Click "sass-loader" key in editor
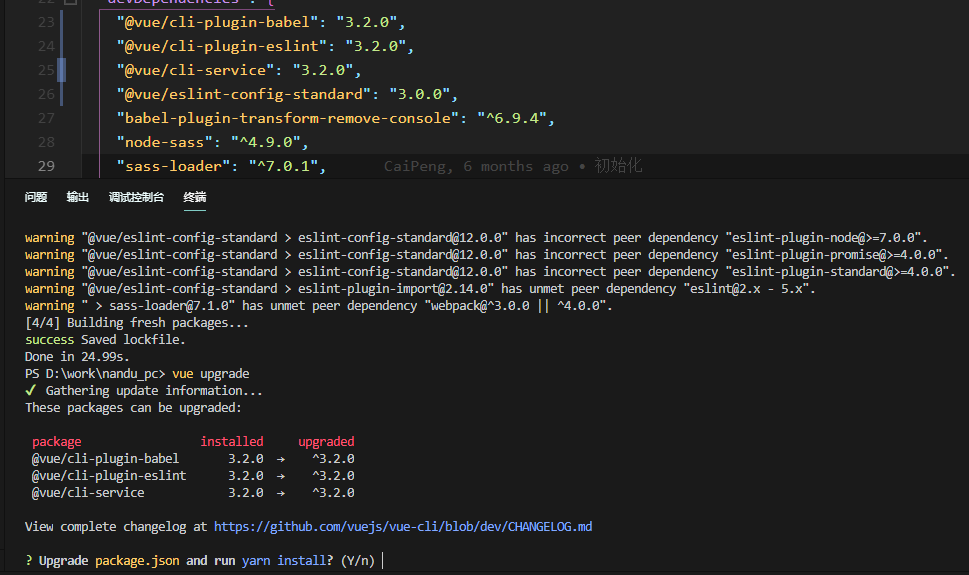This screenshot has width=969, height=575. pos(173,166)
